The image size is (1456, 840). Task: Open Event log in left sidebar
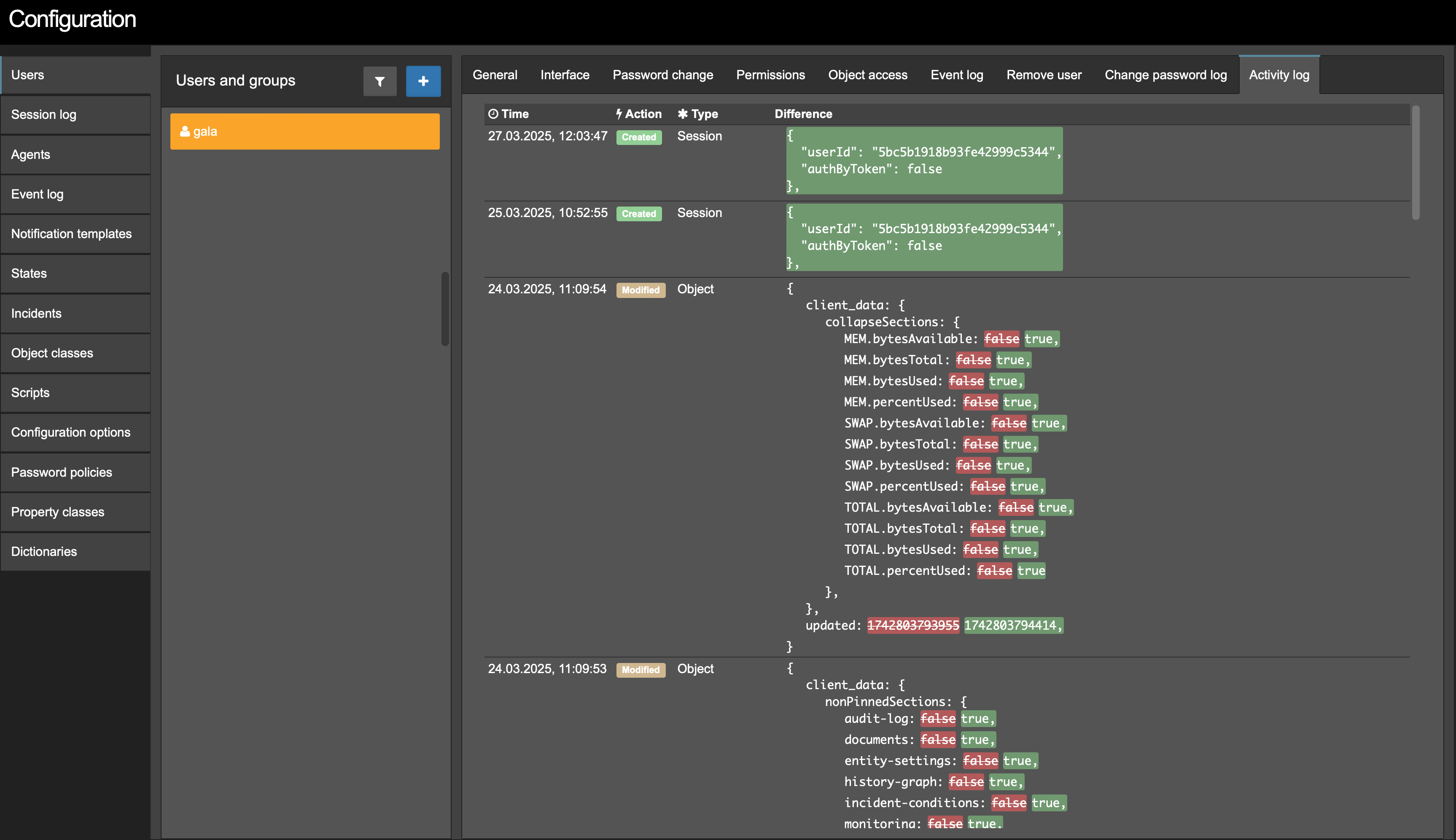pos(75,194)
